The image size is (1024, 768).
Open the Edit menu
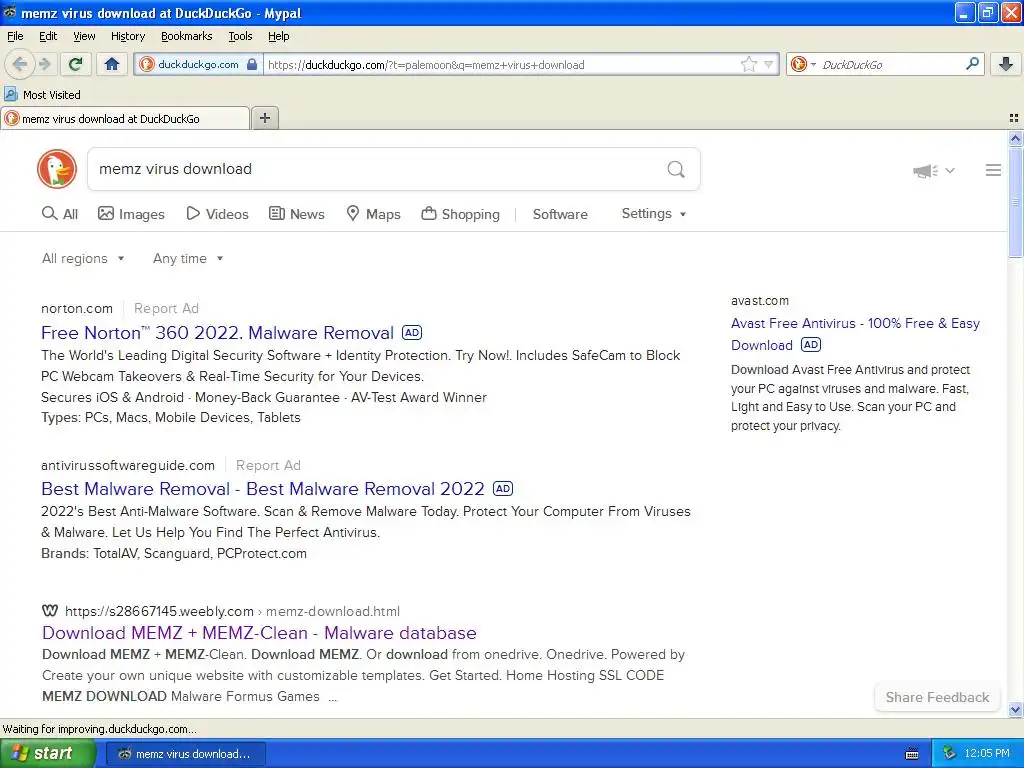(48, 37)
